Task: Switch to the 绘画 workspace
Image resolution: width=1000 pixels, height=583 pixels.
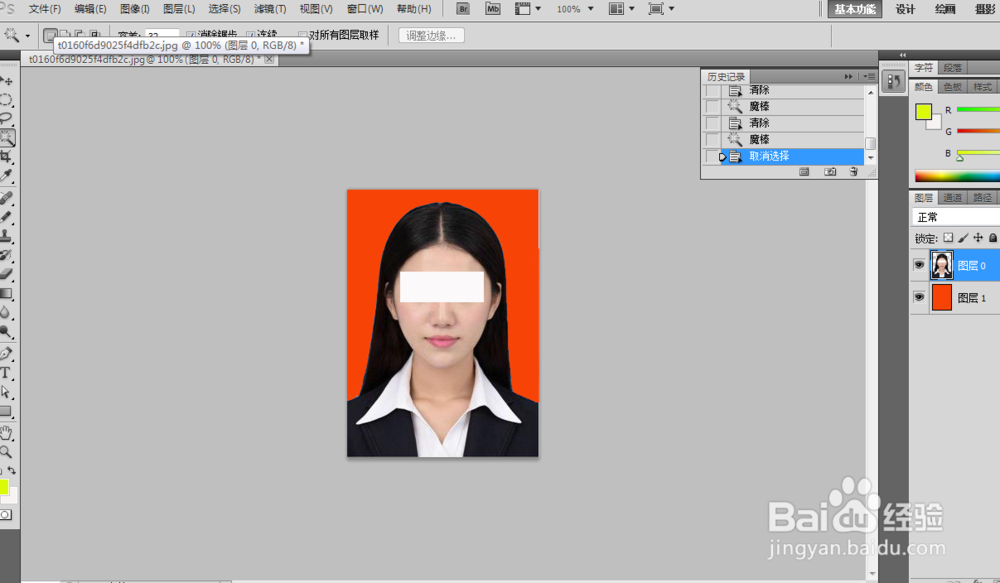Action: (945, 9)
